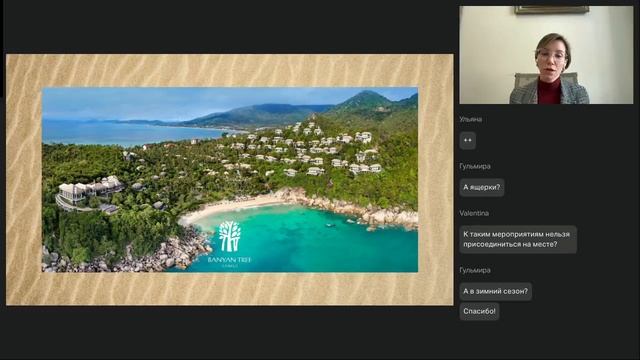Screen dimensions: 640x360
Task: Click the BANYAN TREE text under logo
Action: 230,260
